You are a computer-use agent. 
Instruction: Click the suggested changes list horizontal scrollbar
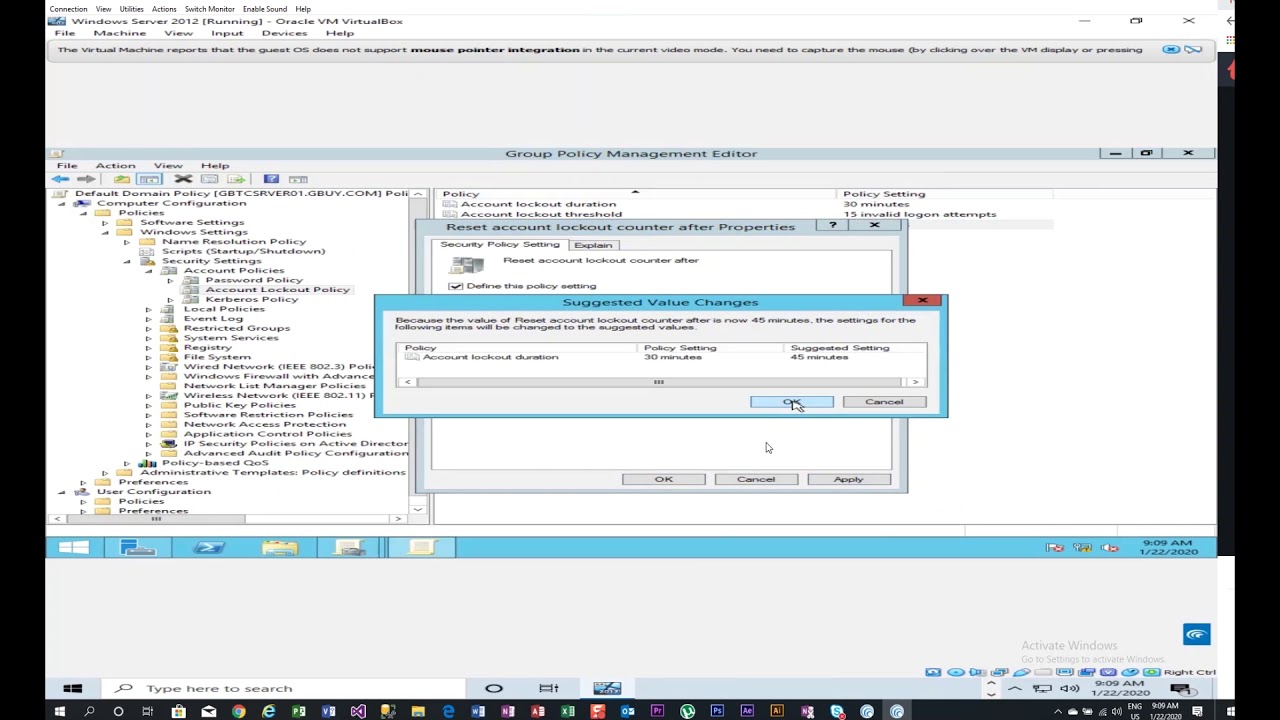click(661, 382)
